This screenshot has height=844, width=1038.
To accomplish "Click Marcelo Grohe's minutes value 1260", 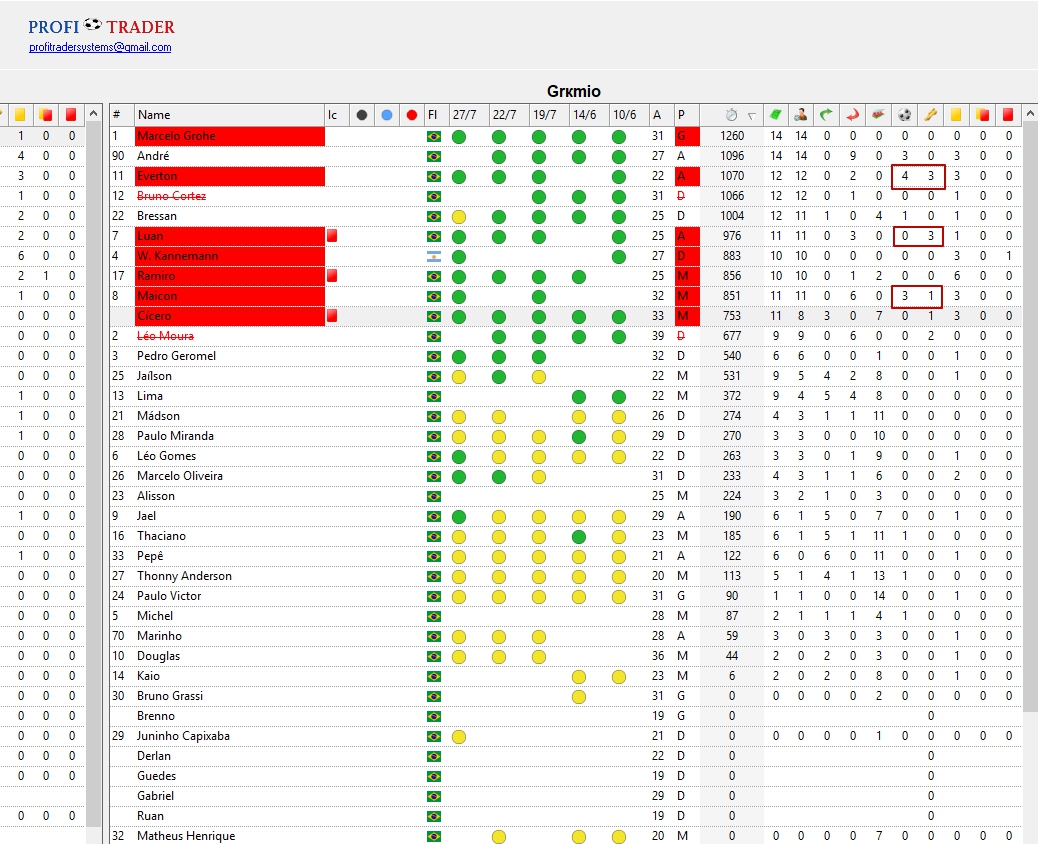I will point(731,136).
